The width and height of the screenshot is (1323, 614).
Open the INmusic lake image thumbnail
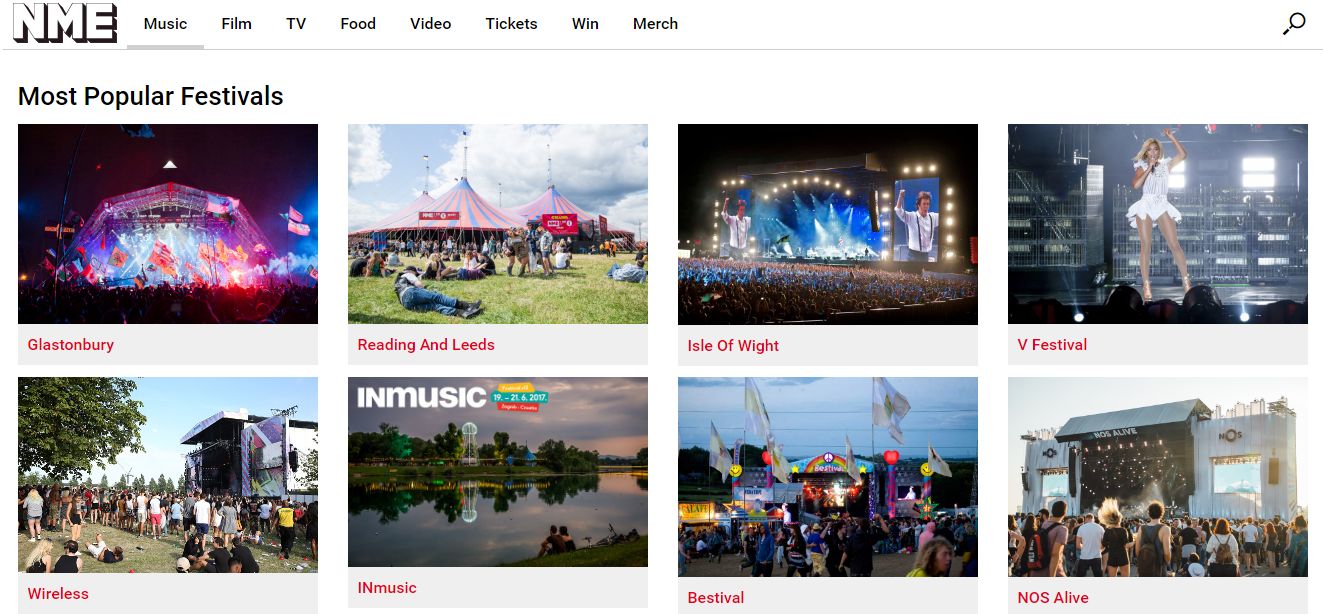click(498, 472)
